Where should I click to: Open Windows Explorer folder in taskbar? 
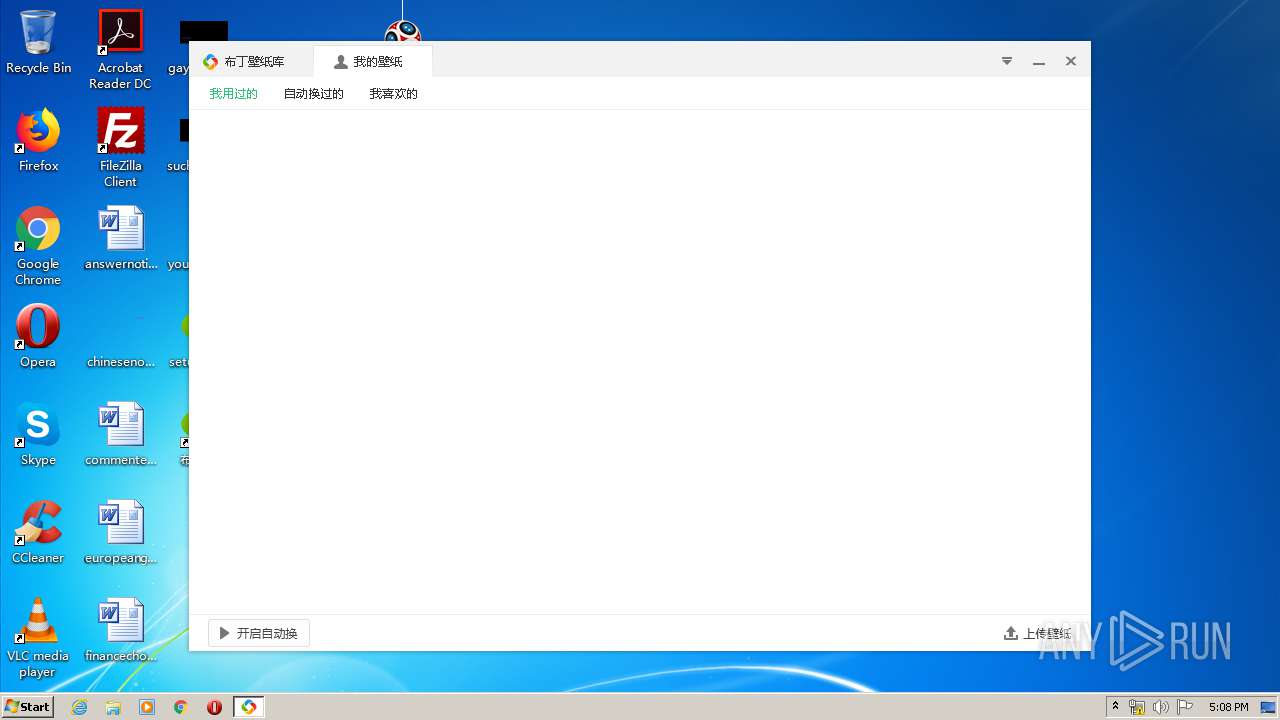[113, 707]
